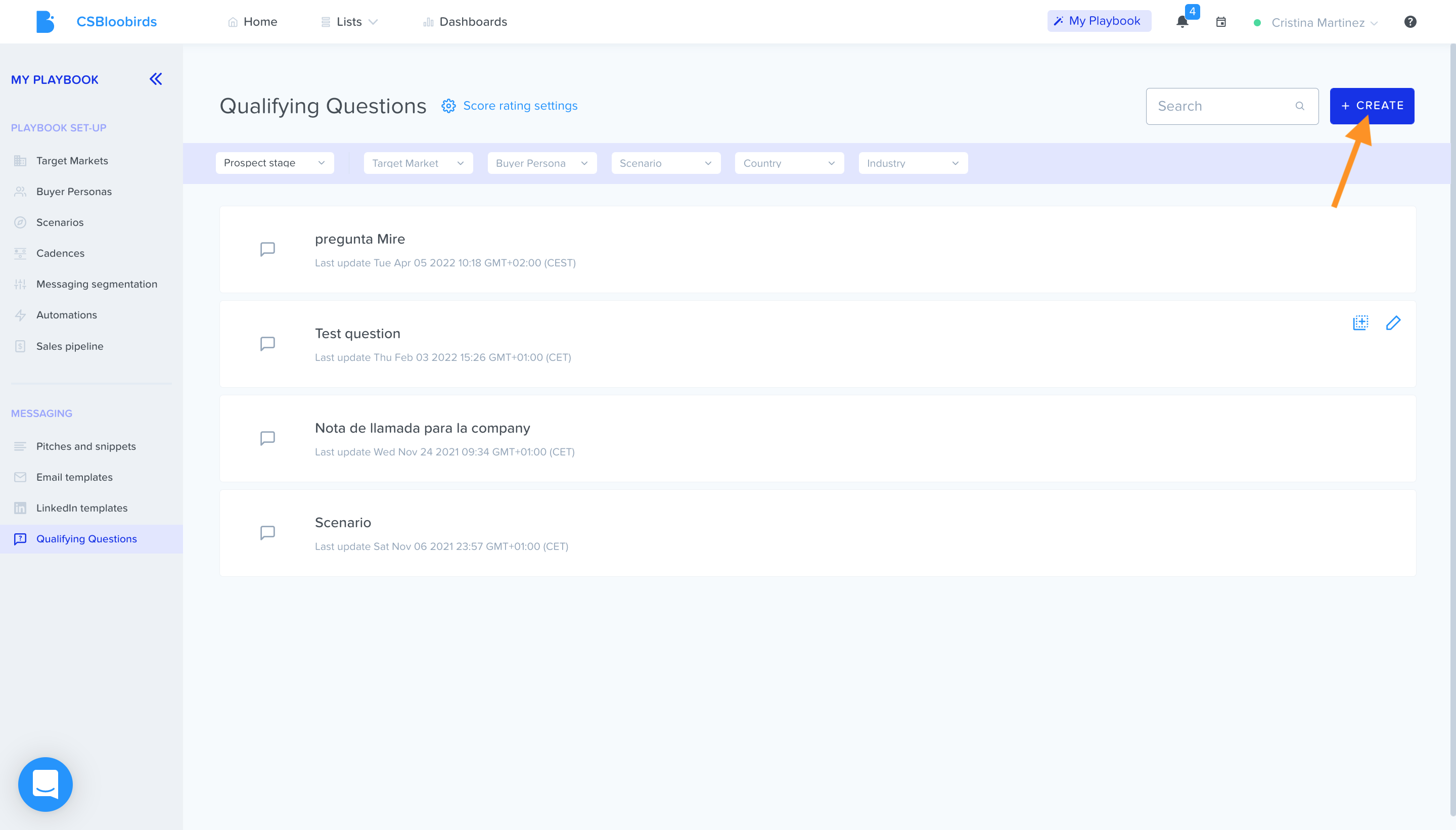Click the Messaging segmentation sliders icon
The height and width of the screenshot is (830, 1456).
(x=20, y=284)
